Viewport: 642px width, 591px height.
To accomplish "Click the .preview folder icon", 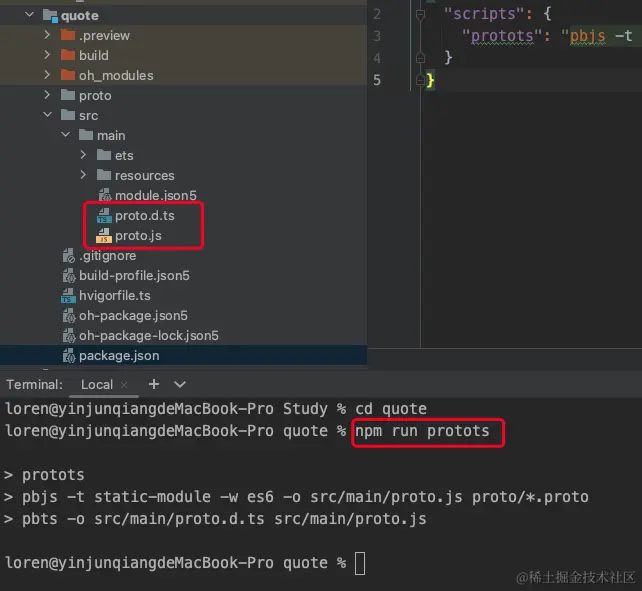I will click(x=68, y=35).
